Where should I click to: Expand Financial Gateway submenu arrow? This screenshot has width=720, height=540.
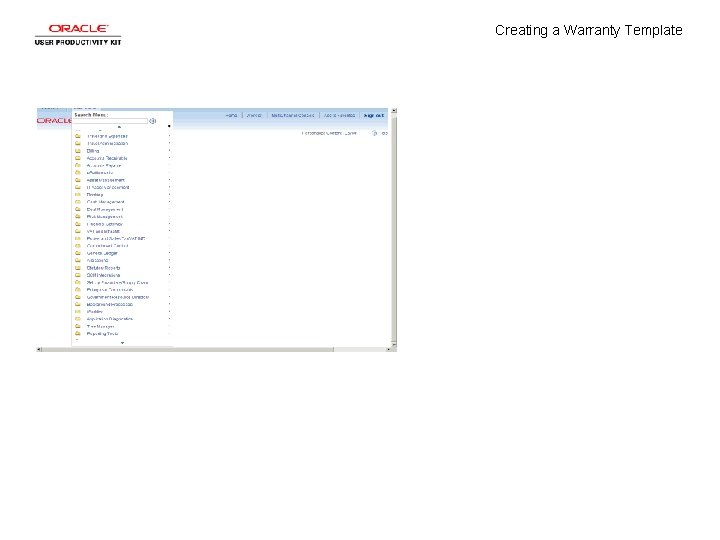(x=169, y=224)
